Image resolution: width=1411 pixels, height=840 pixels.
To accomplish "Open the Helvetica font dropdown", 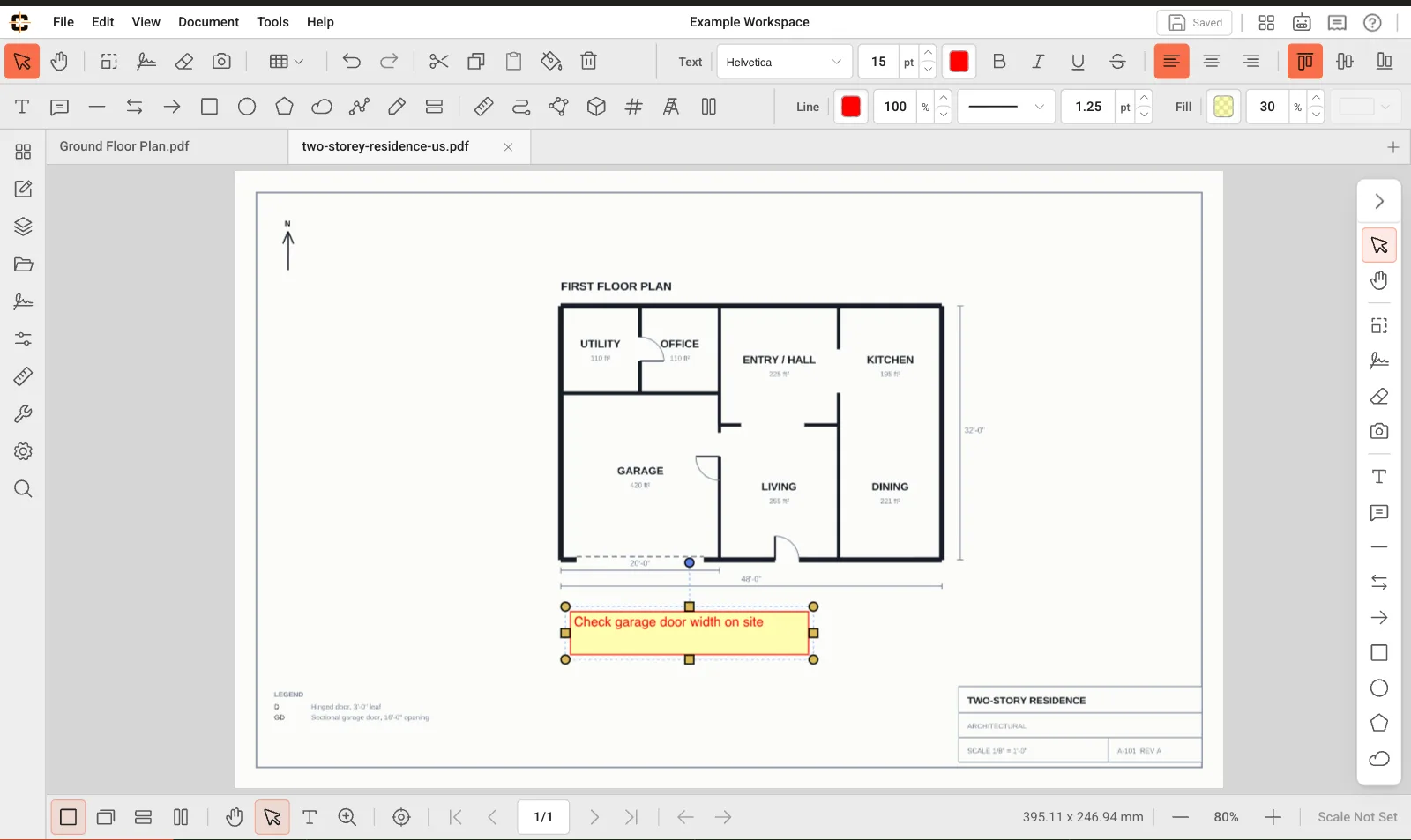I will [x=784, y=62].
